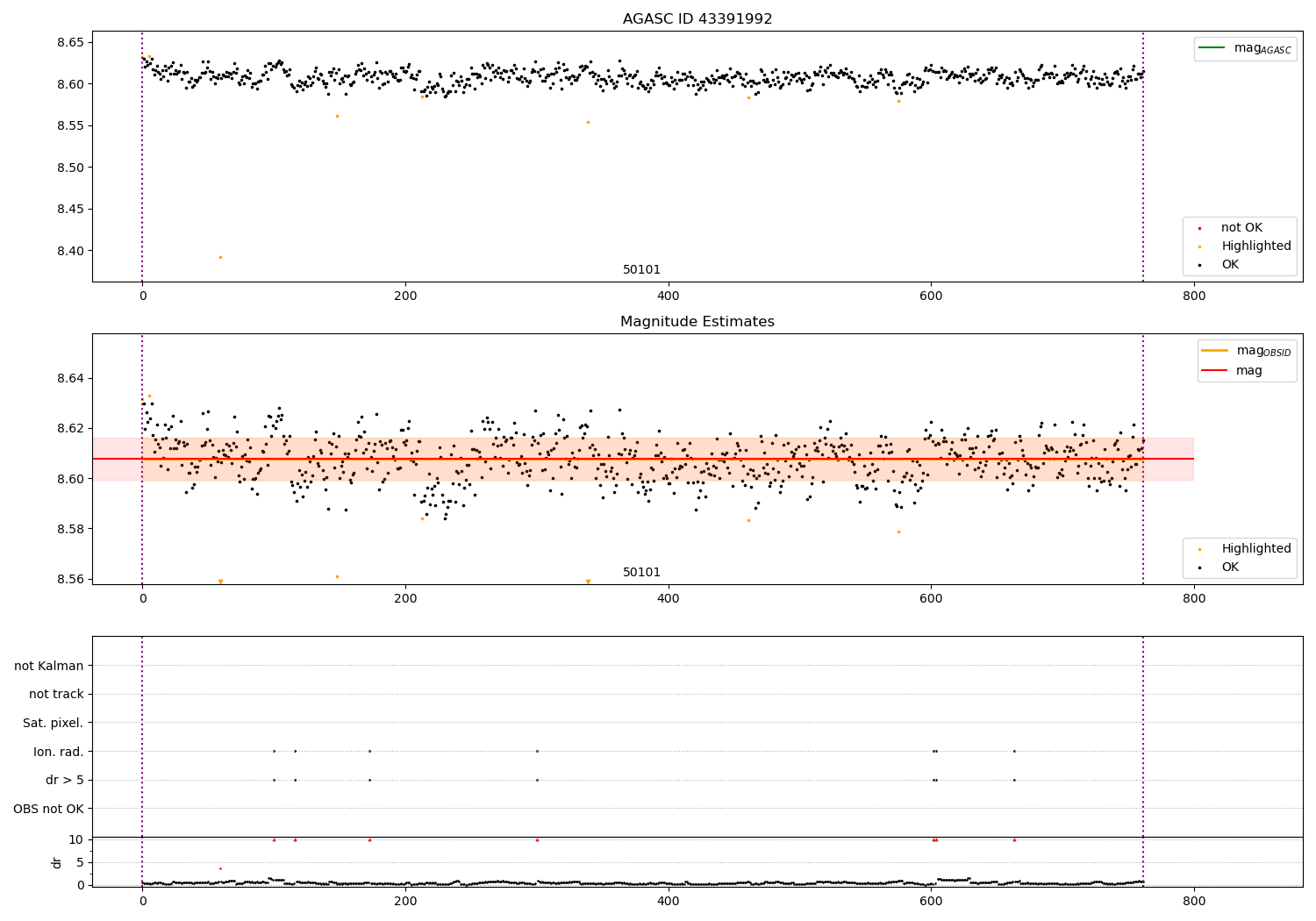Click the 8.55 tick label
This screenshot has width=1316, height=921.
(70, 125)
